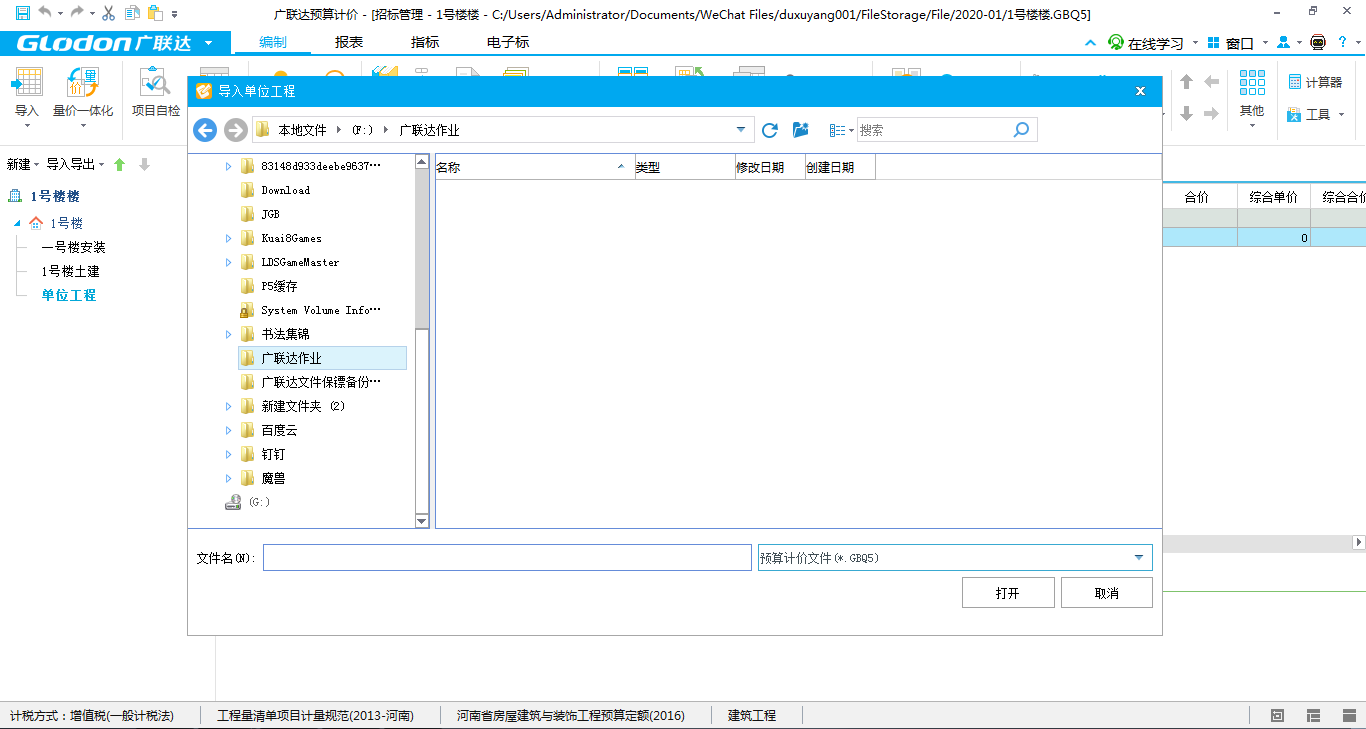Switch to the 报表 ribbon tab

point(349,42)
